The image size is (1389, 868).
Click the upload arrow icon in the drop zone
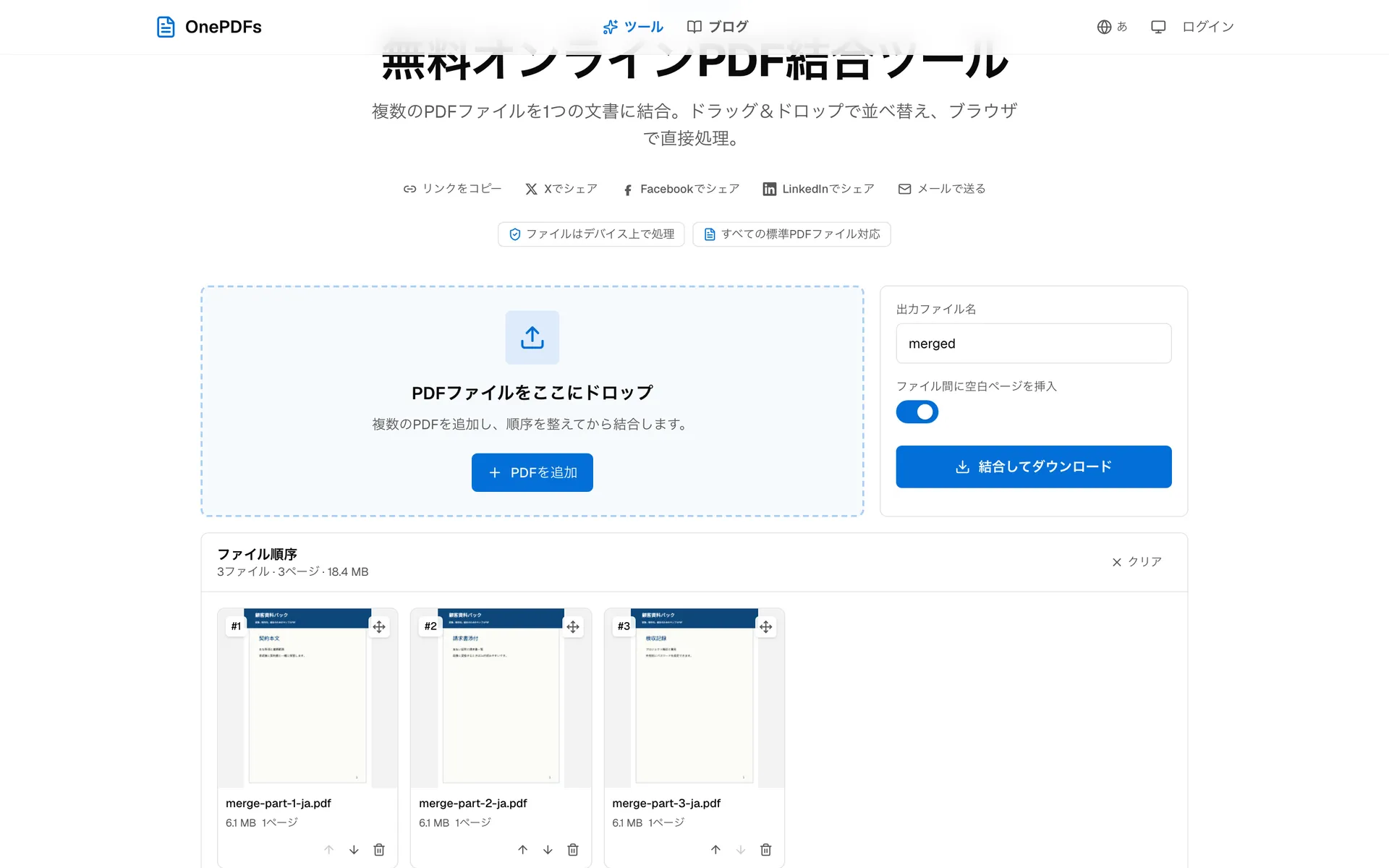point(532,338)
